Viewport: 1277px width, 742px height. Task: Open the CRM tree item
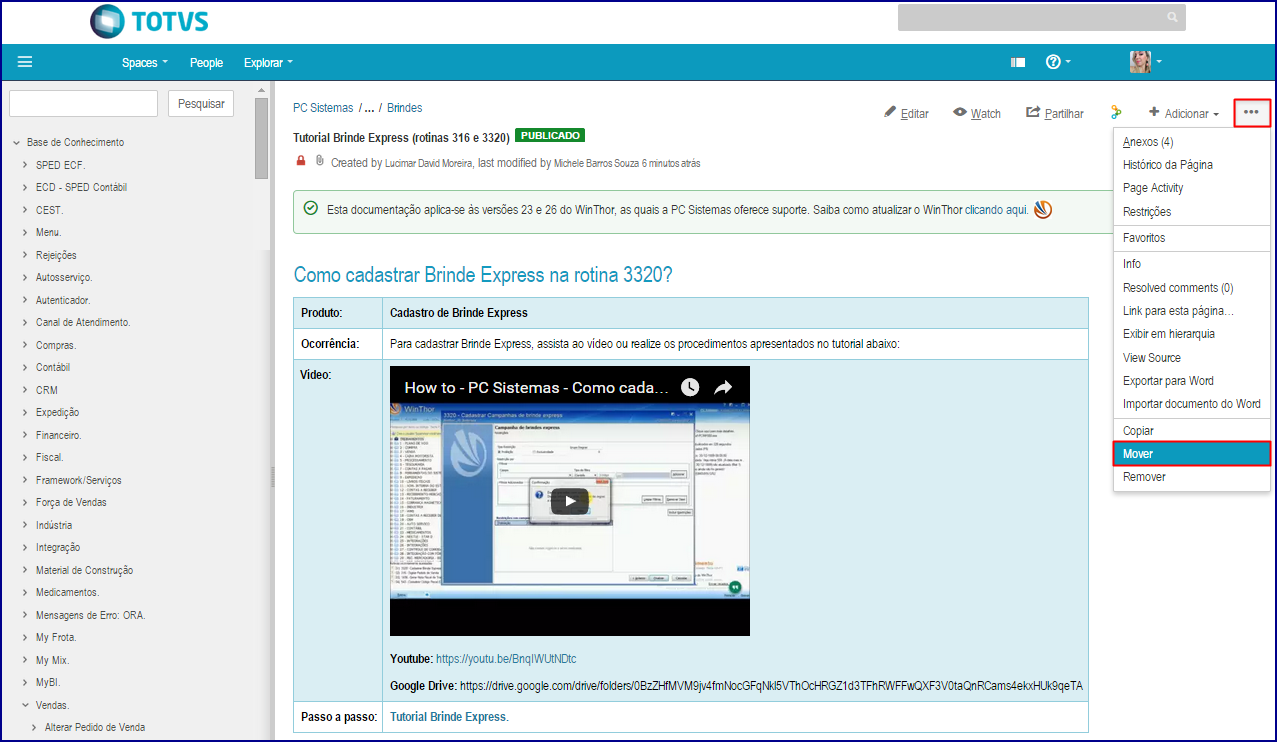[x=47, y=390]
